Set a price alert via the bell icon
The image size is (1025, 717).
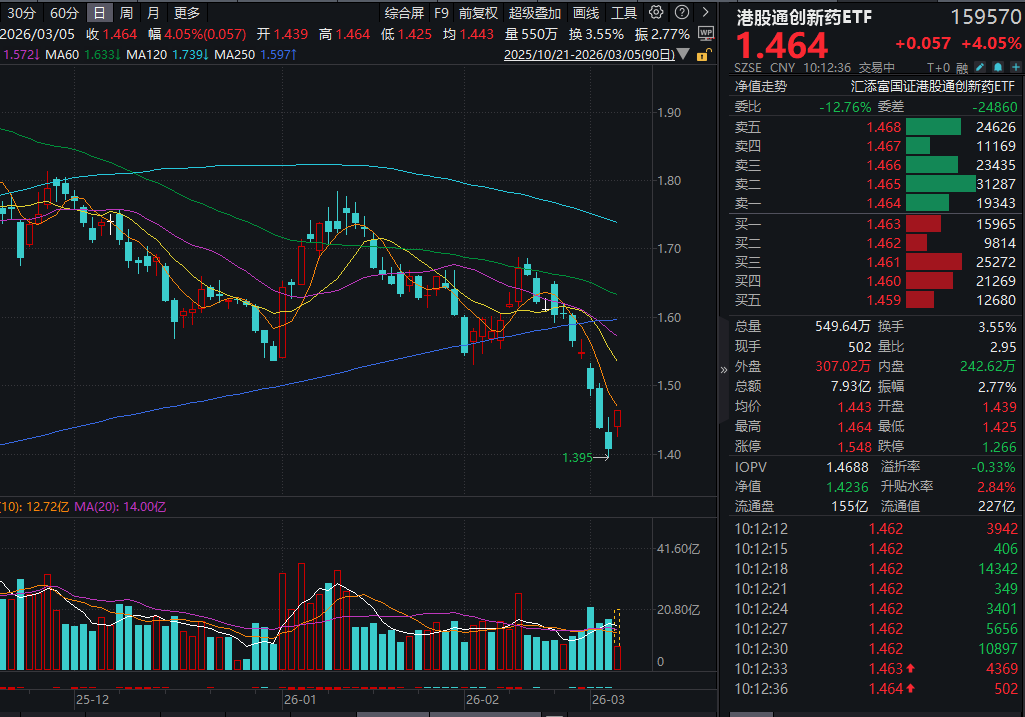point(998,66)
